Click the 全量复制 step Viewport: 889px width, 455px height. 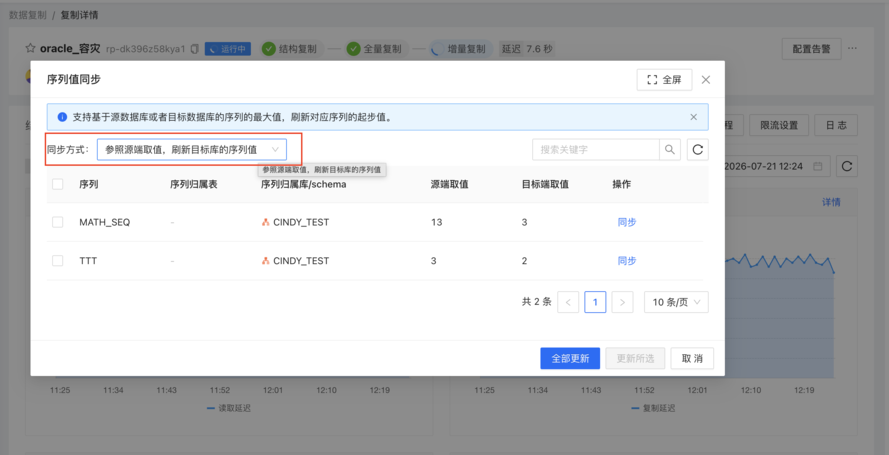click(x=376, y=49)
